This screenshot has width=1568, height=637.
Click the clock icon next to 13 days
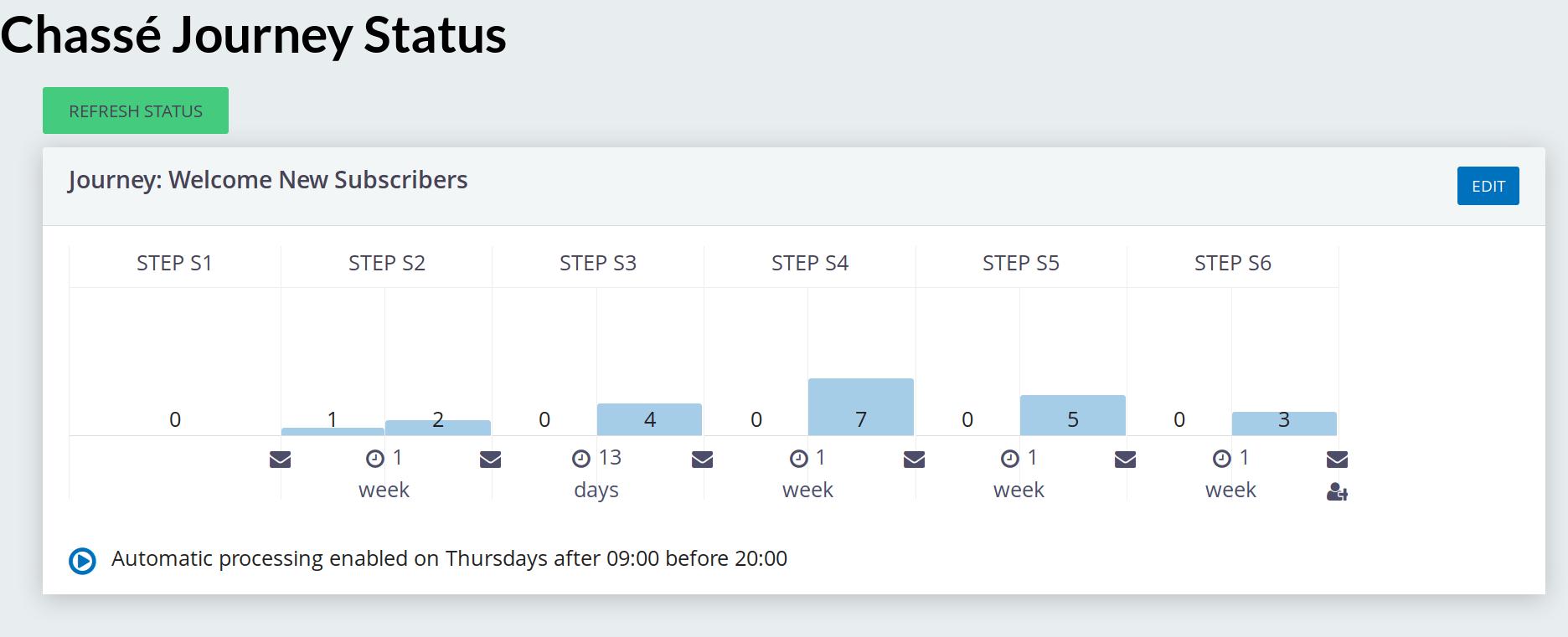click(581, 459)
